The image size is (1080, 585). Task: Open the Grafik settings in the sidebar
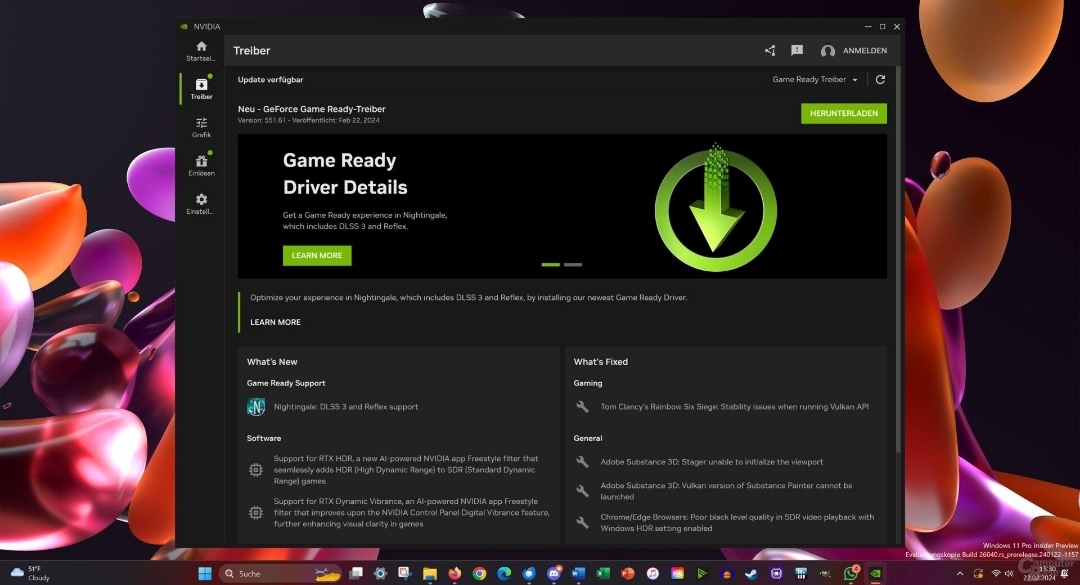coord(201,127)
